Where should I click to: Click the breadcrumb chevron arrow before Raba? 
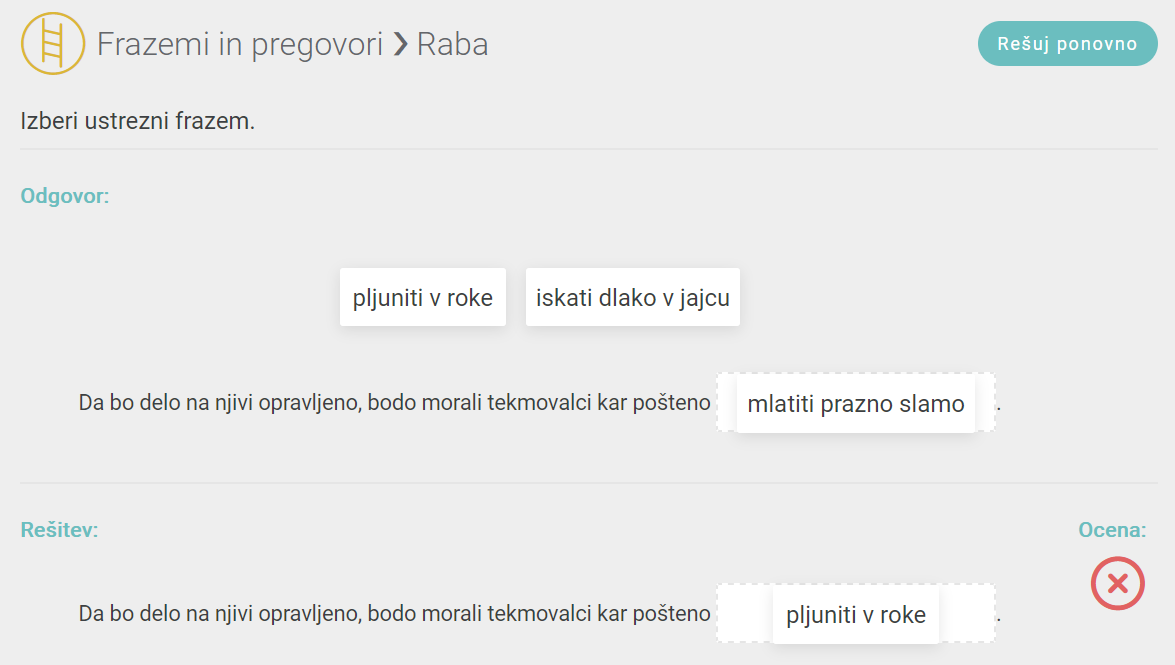pyautogui.click(x=400, y=44)
